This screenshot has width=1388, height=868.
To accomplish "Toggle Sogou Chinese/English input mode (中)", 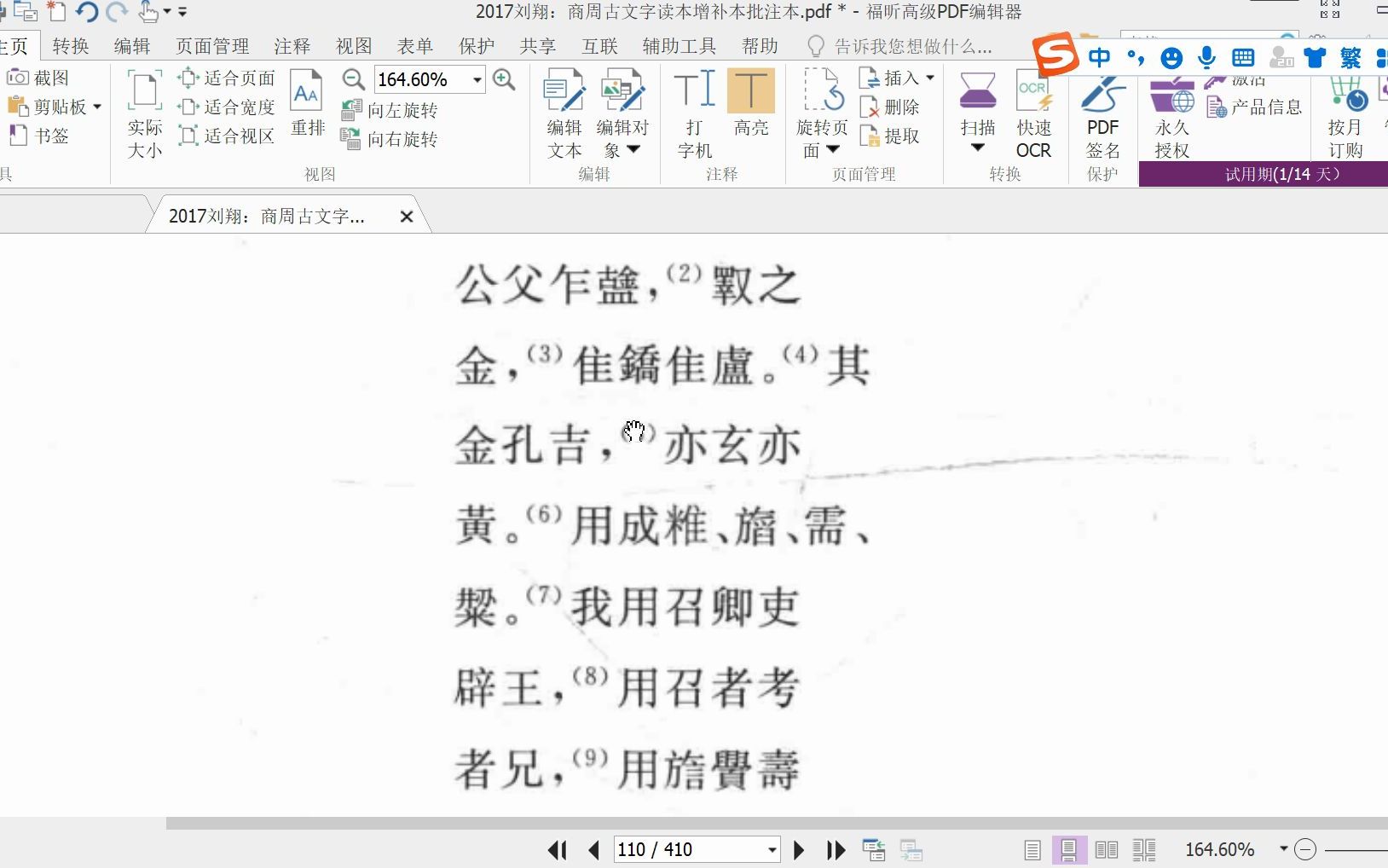I will pos(1100,58).
